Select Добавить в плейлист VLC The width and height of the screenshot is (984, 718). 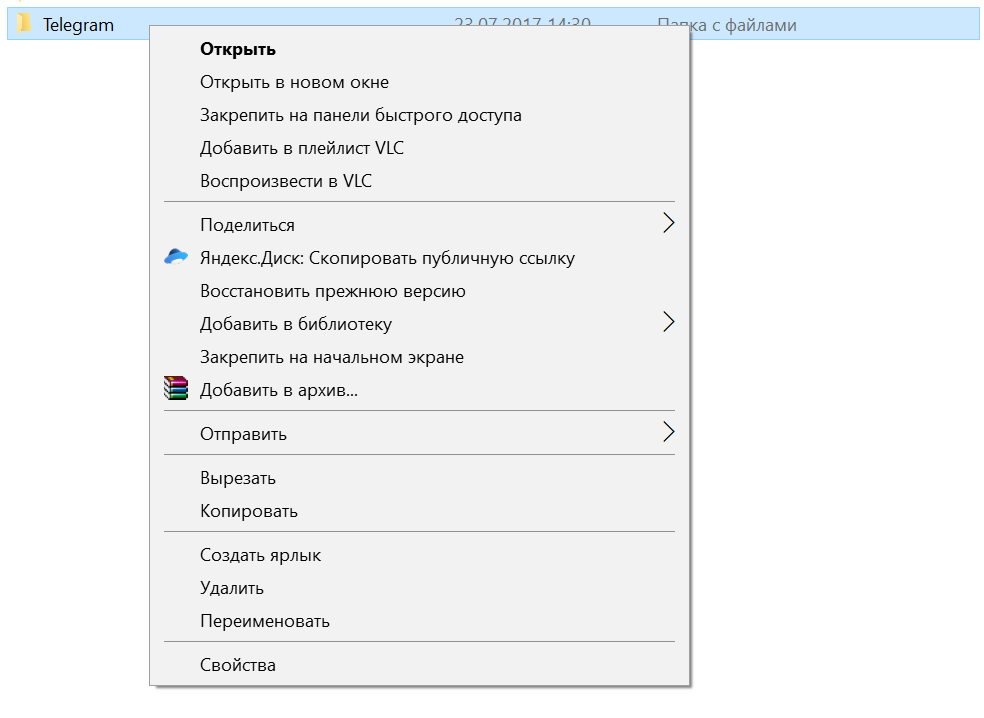tap(301, 148)
